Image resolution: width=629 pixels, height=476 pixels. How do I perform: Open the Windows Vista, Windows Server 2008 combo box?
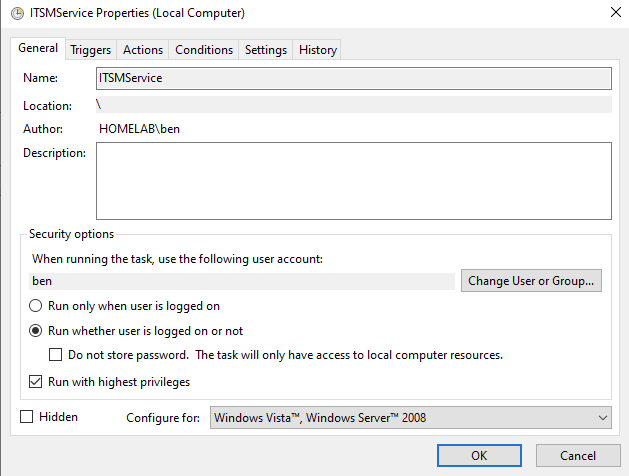tap(411, 418)
